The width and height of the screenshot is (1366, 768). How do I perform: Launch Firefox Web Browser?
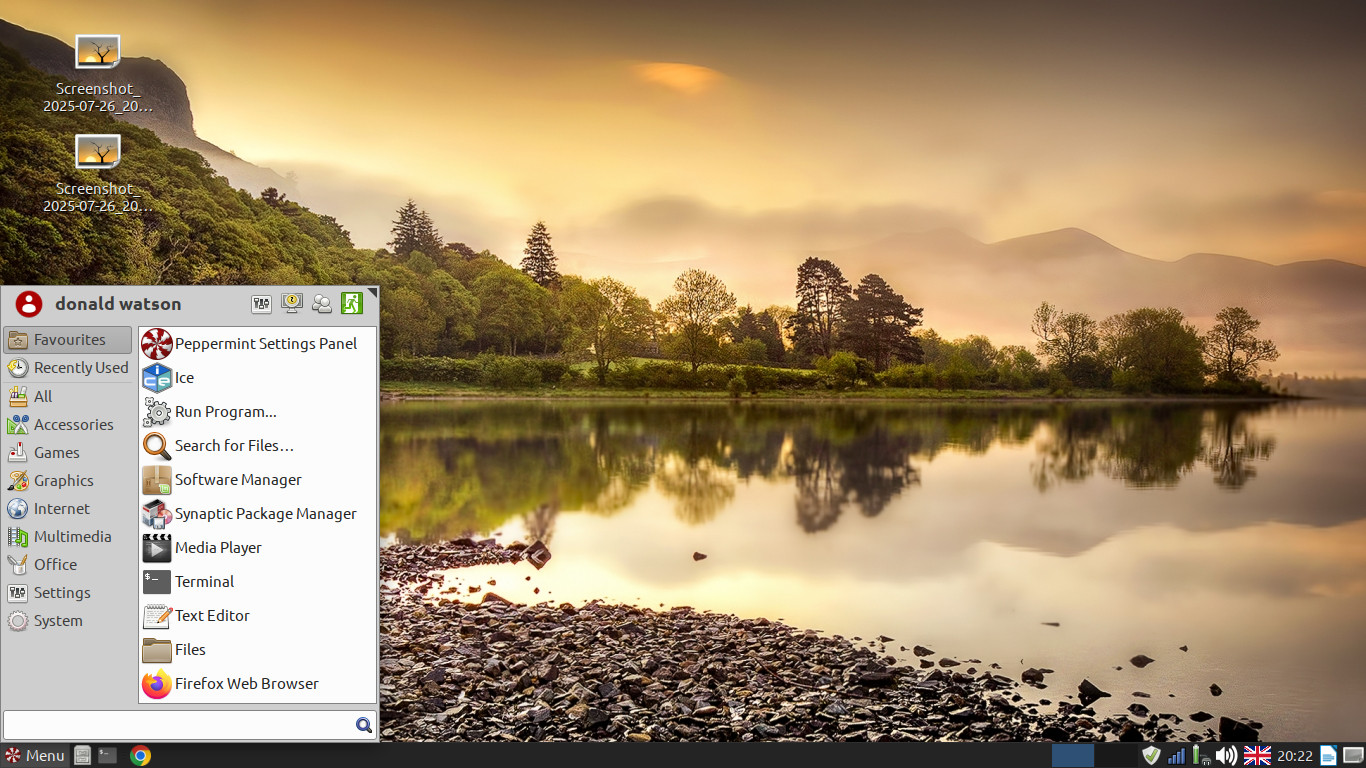point(258,684)
